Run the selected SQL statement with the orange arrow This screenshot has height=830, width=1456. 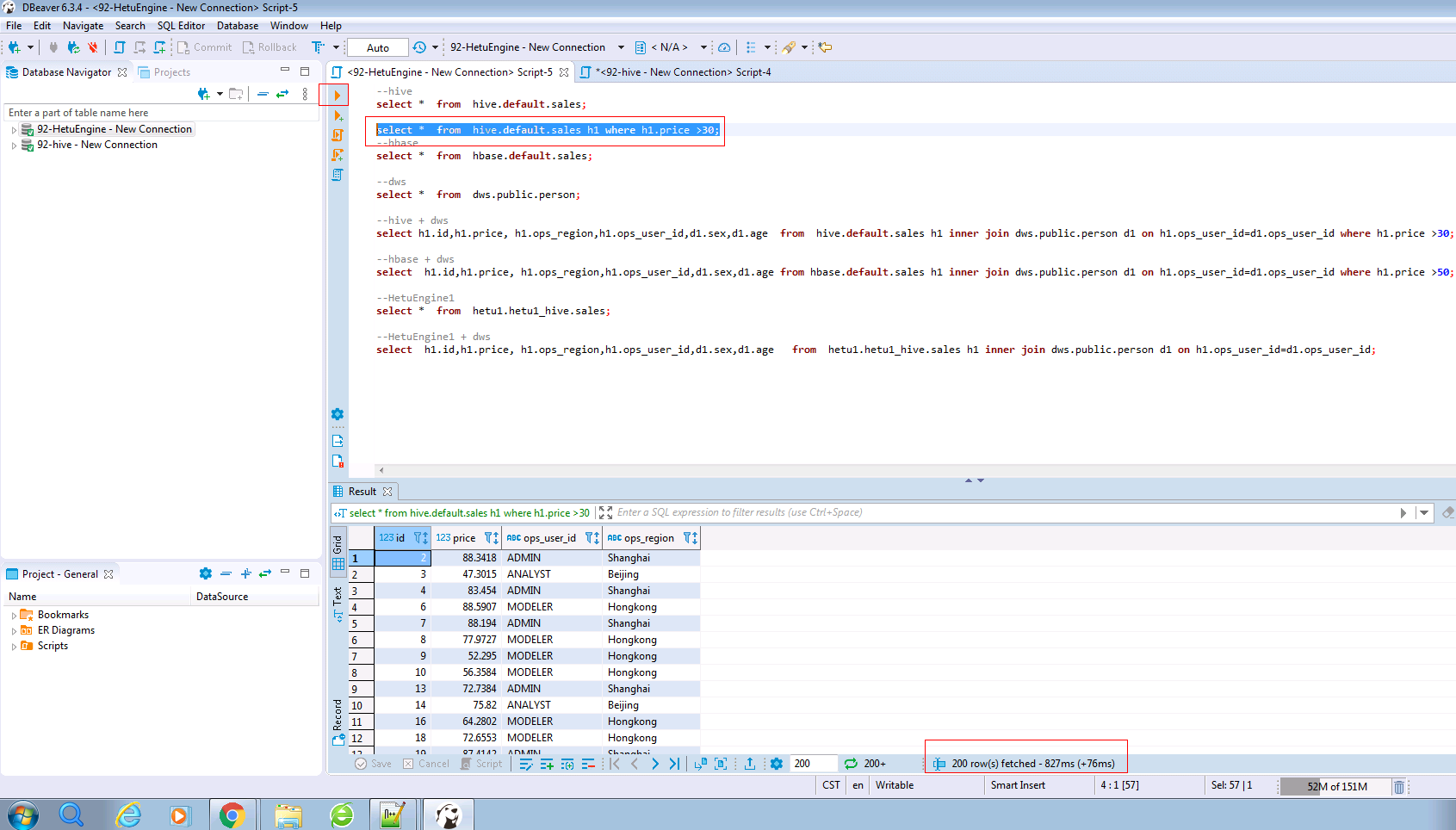tap(338, 96)
